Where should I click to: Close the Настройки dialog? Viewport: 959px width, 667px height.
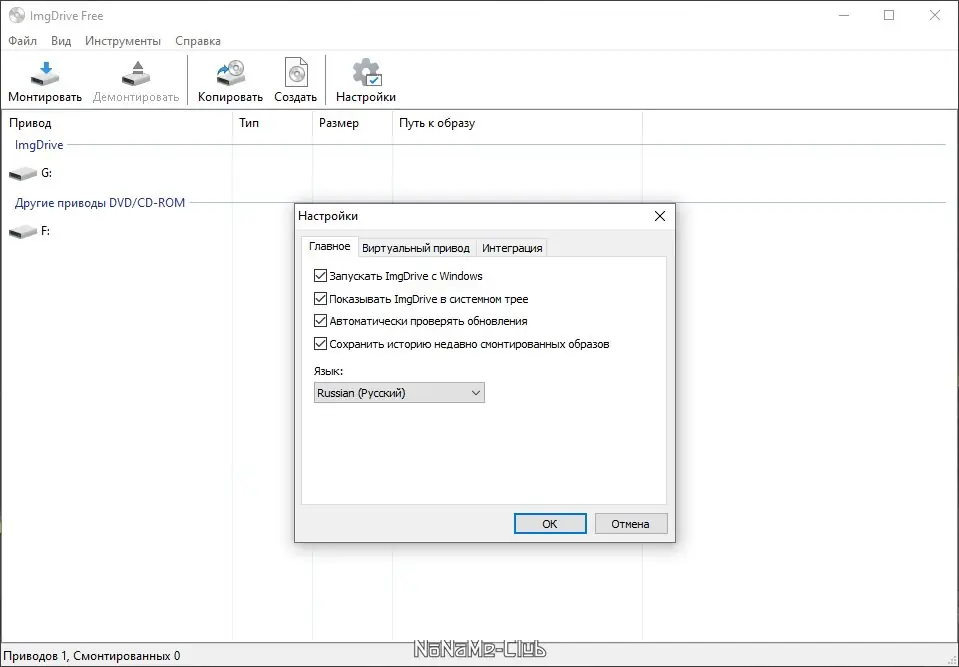coord(660,216)
